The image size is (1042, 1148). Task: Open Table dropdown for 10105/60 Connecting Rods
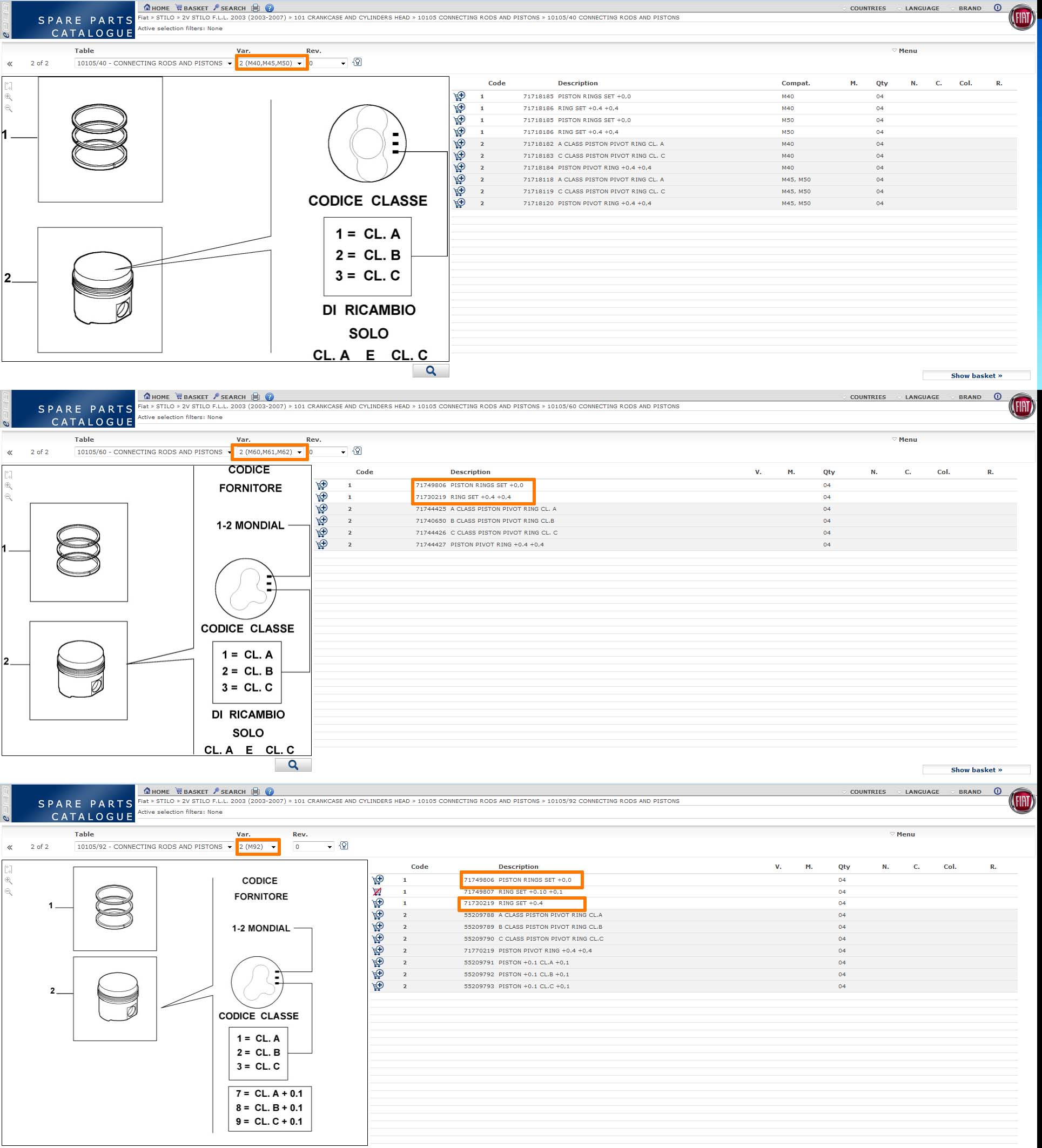click(x=154, y=452)
